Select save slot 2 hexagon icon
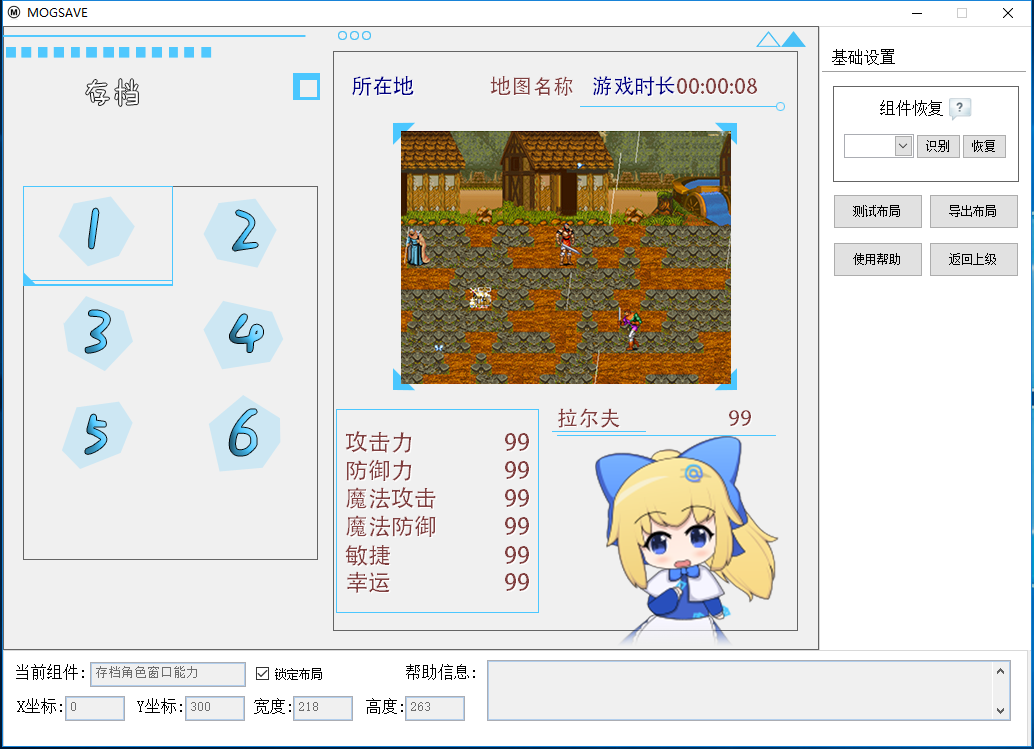Viewport: 1034px width, 749px height. [x=241, y=232]
